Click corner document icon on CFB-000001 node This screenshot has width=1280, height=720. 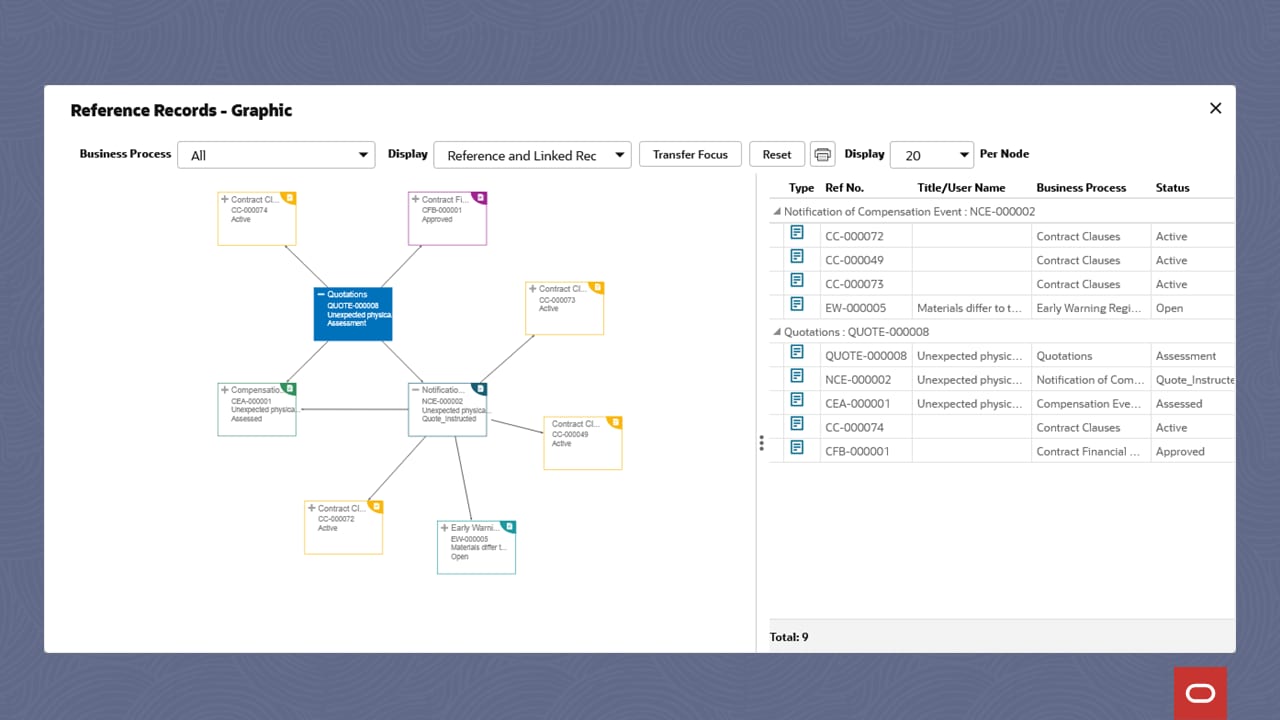click(481, 199)
